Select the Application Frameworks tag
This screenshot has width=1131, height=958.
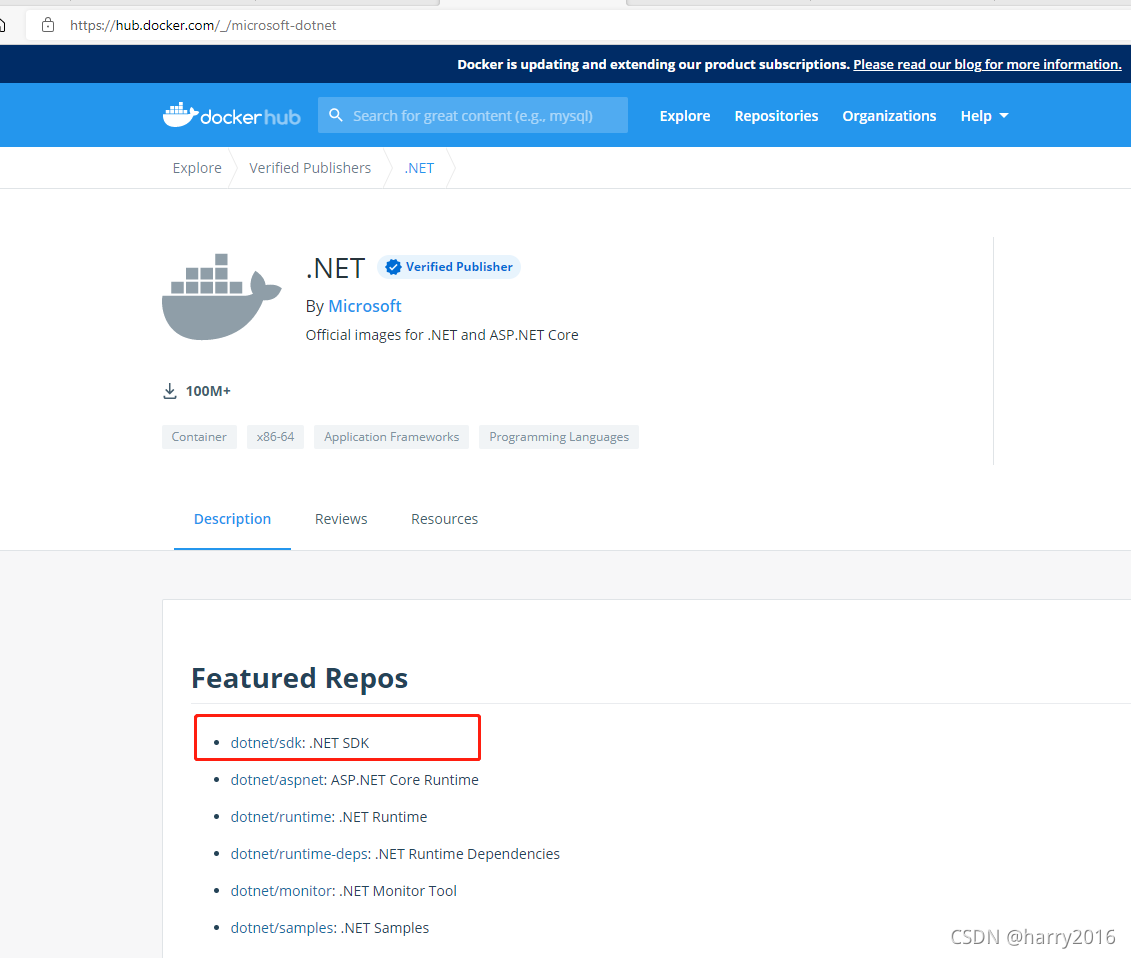(x=391, y=437)
